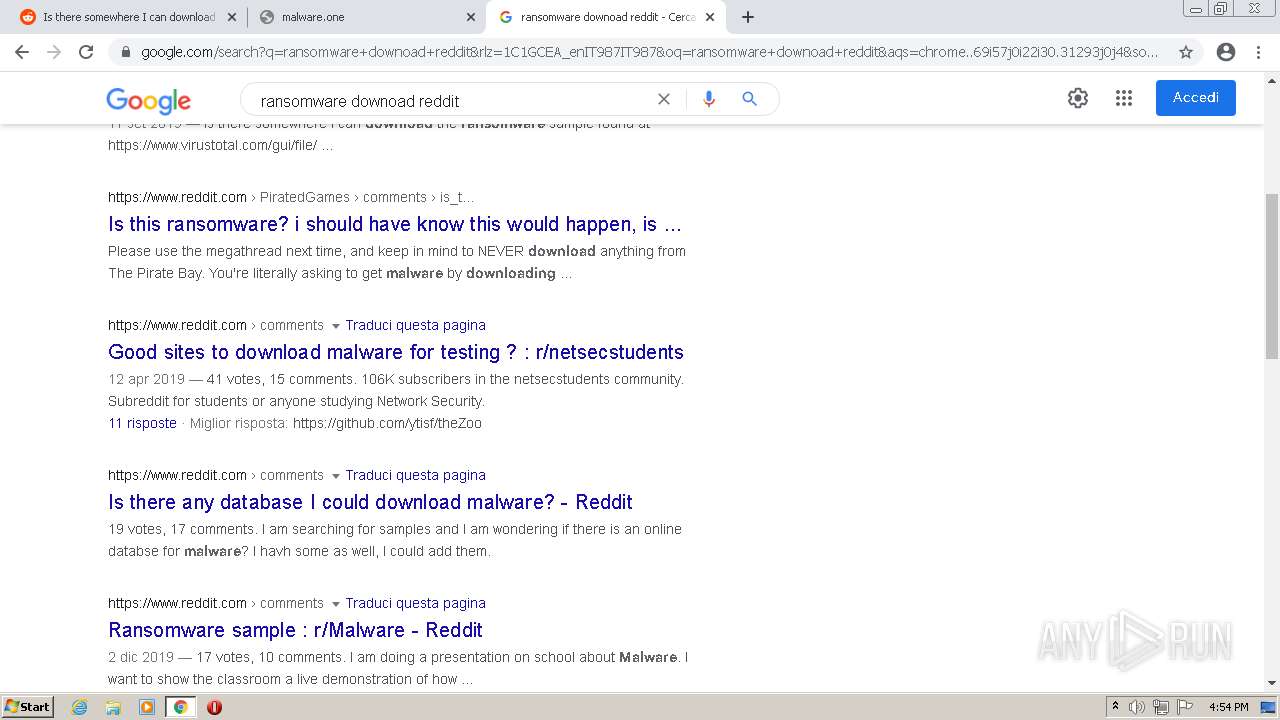This screenshot has width=1280, height=720.
Task: Click the page vertical scrollbar thumb
Action: click(x=1272, y=275)
